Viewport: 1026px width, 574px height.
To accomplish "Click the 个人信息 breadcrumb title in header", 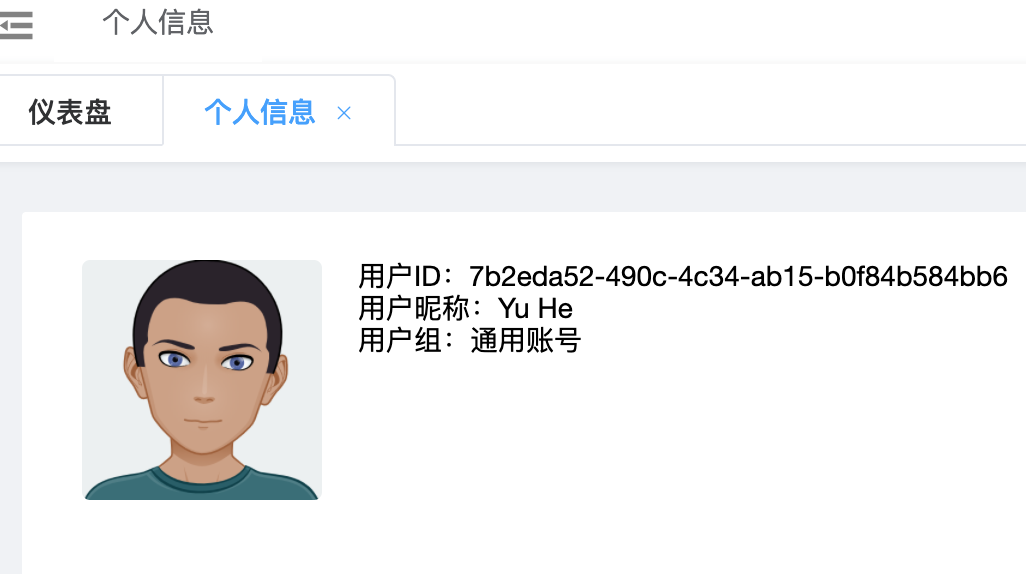I will [x=158, y=22].
